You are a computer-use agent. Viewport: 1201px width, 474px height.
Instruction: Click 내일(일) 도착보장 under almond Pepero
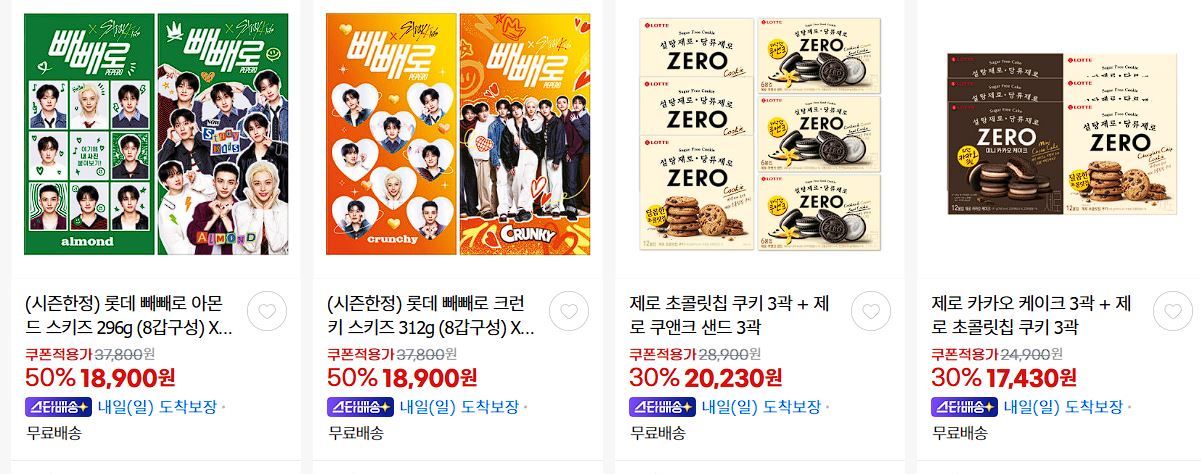pyautogui.click(x=157, y=407)
